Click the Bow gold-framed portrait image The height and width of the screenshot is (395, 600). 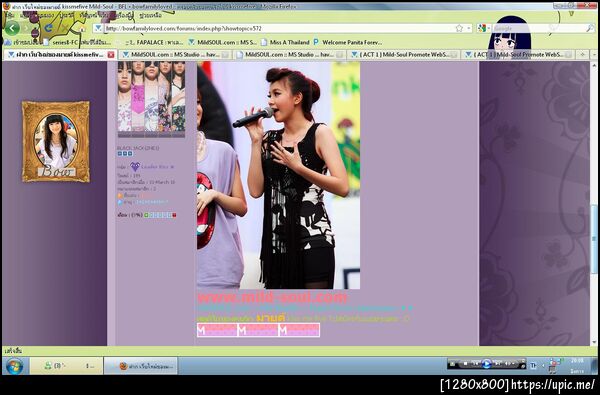coord(56,141)
